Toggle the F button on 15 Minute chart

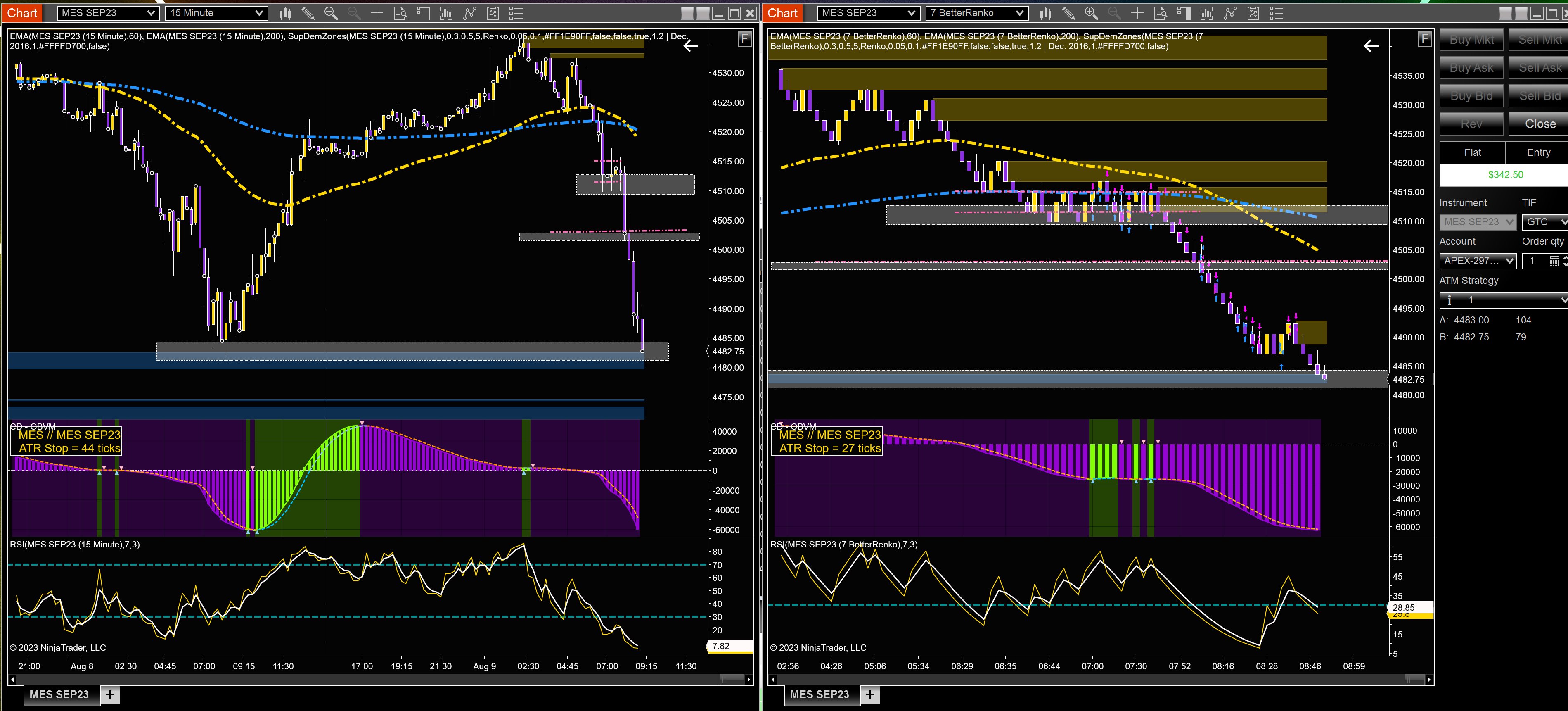[744, 40]
